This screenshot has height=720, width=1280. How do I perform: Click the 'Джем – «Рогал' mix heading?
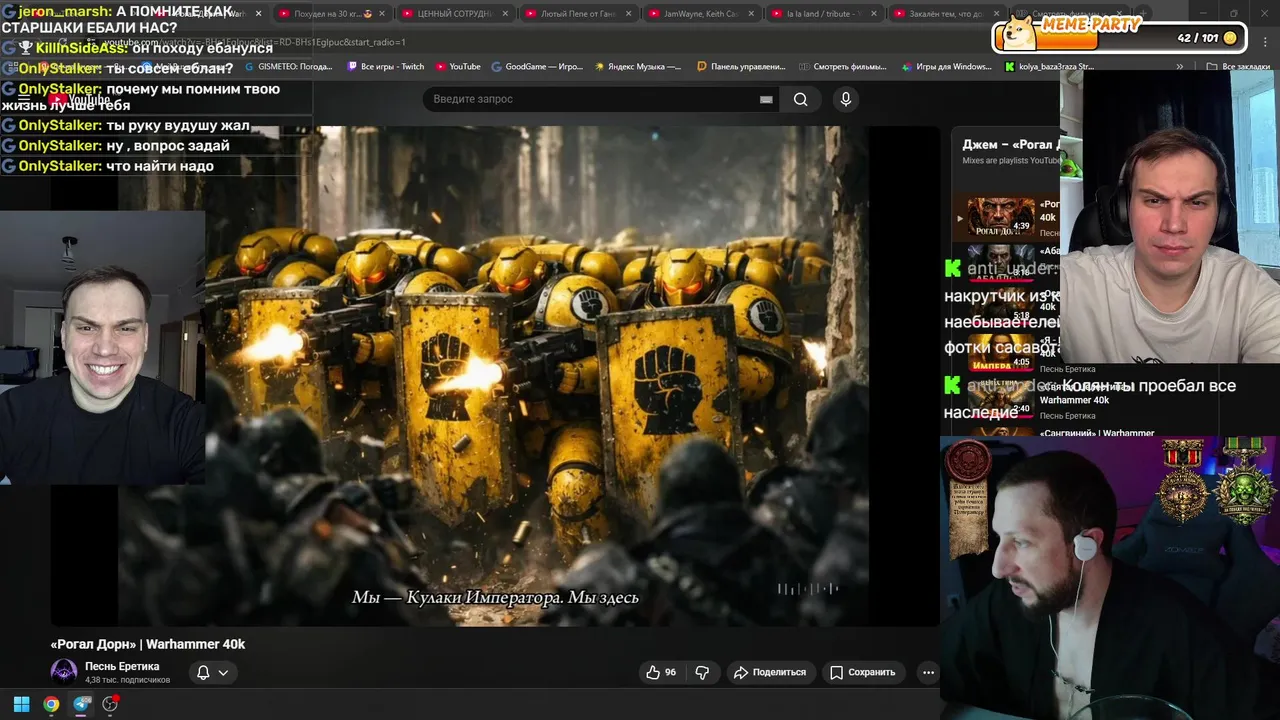click(1010, 145)
